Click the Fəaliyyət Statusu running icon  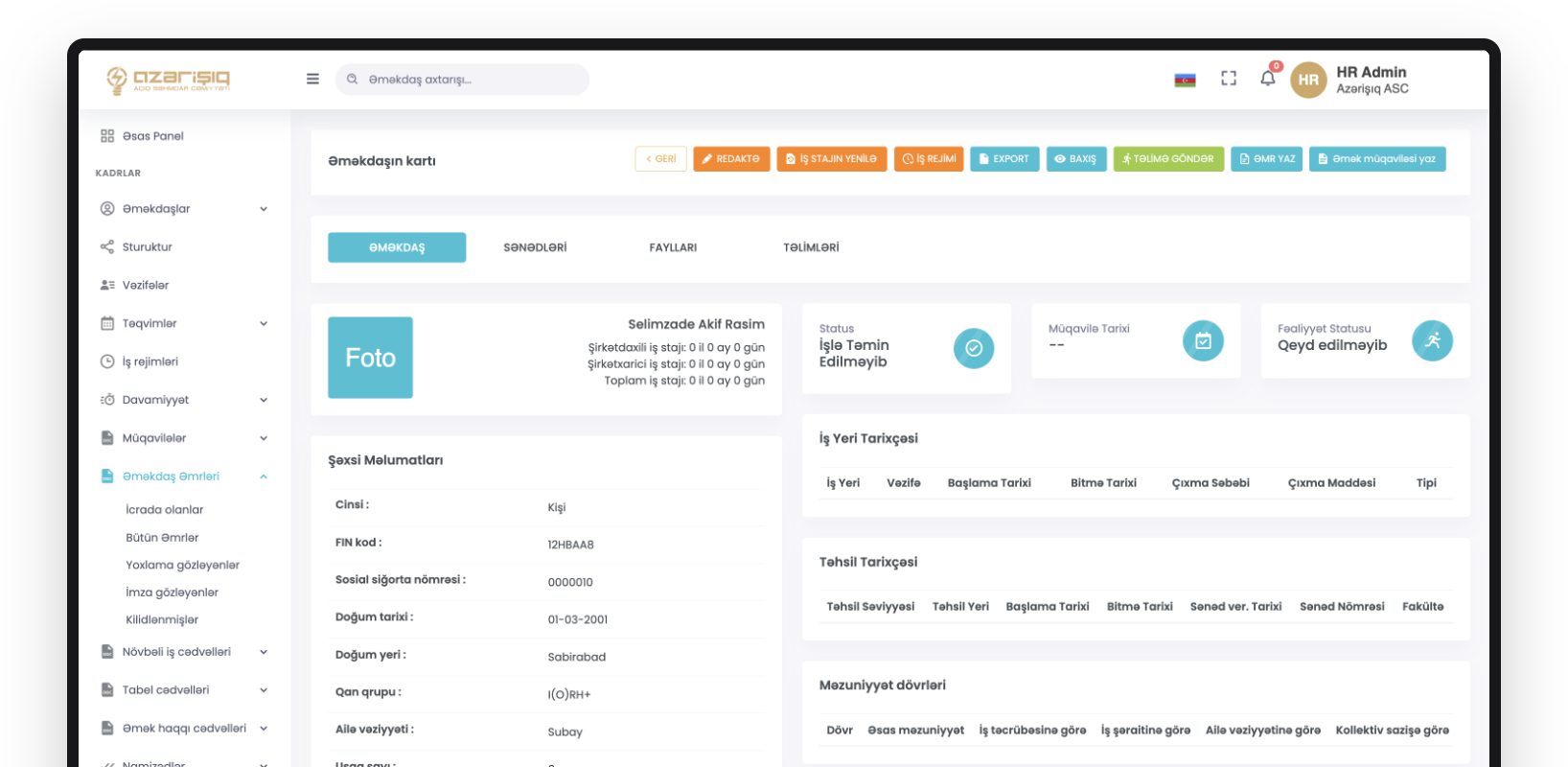pos(1432,340)
